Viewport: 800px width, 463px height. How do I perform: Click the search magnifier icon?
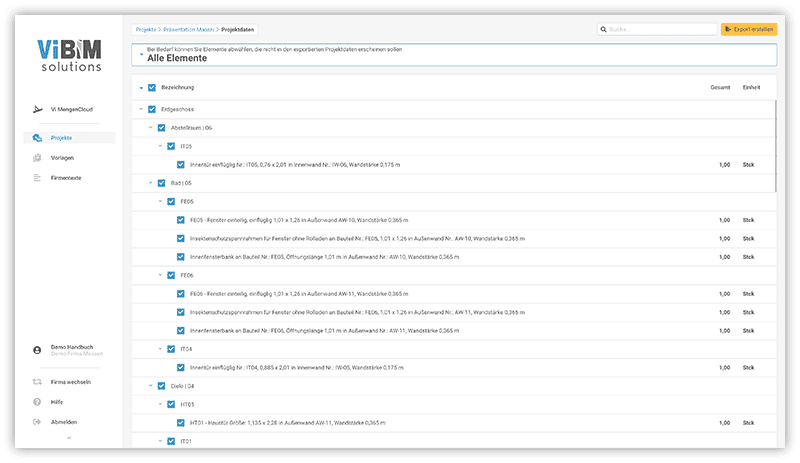604,30
